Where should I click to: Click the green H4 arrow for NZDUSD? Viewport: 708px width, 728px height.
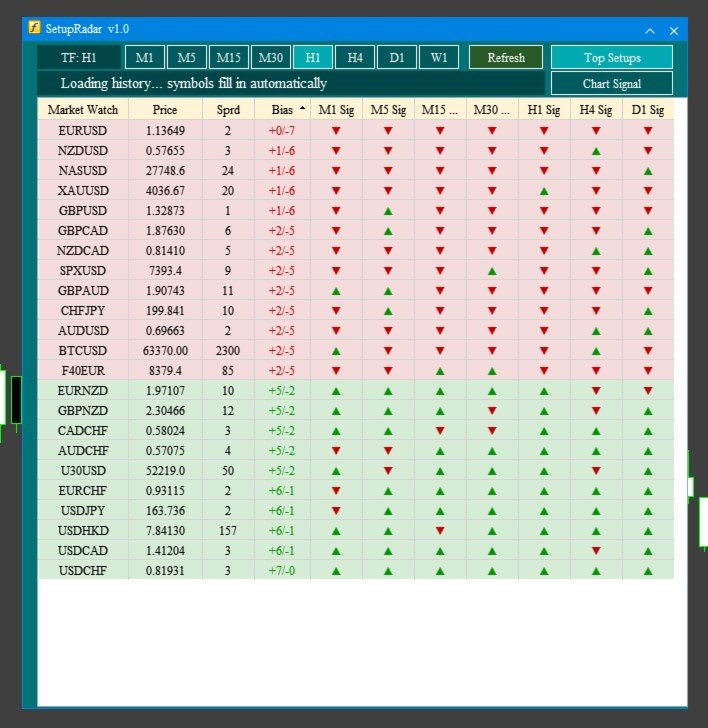tap(596, 151)
